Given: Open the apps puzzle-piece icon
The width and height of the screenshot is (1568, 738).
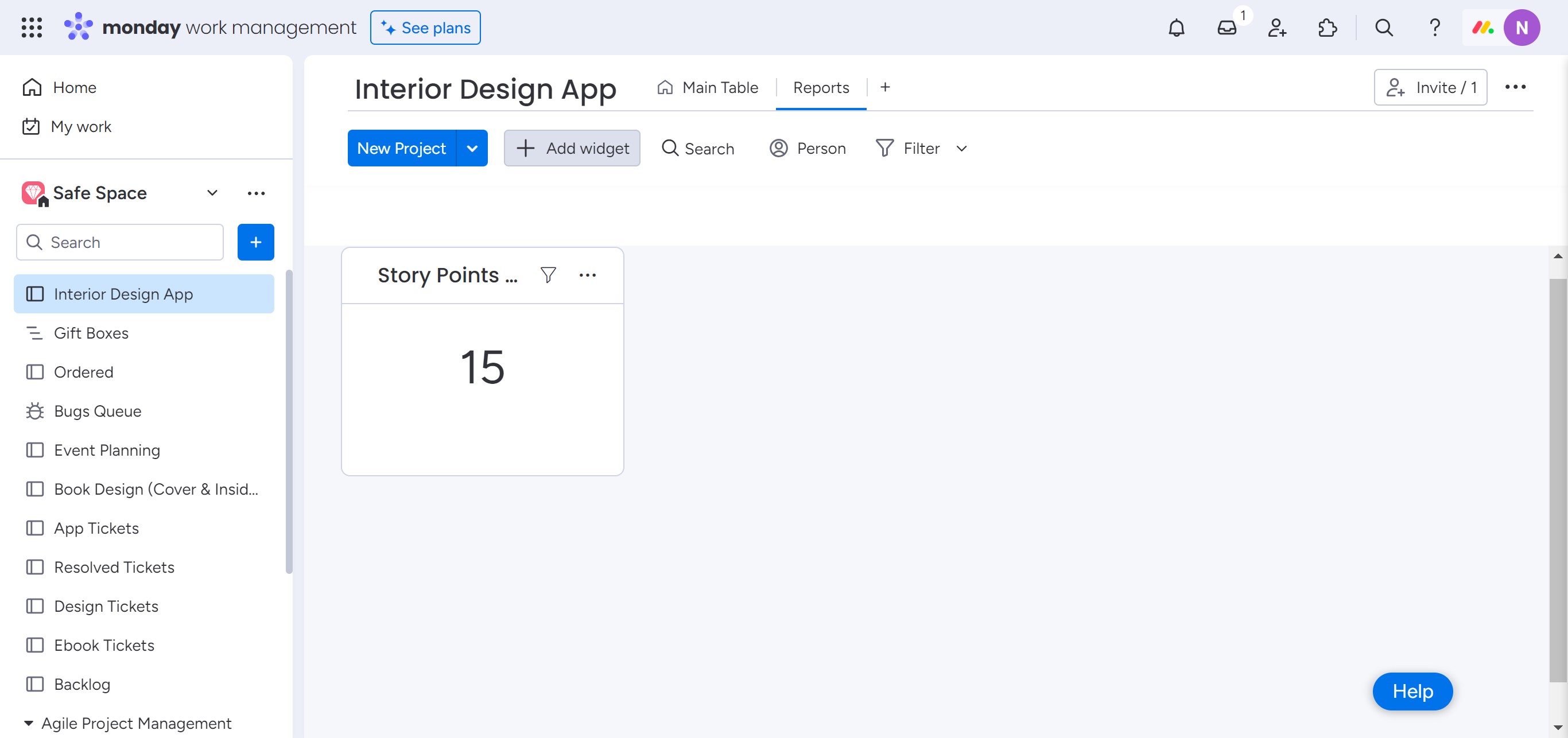Looking at the screenshot, I should coord(1327,28).
